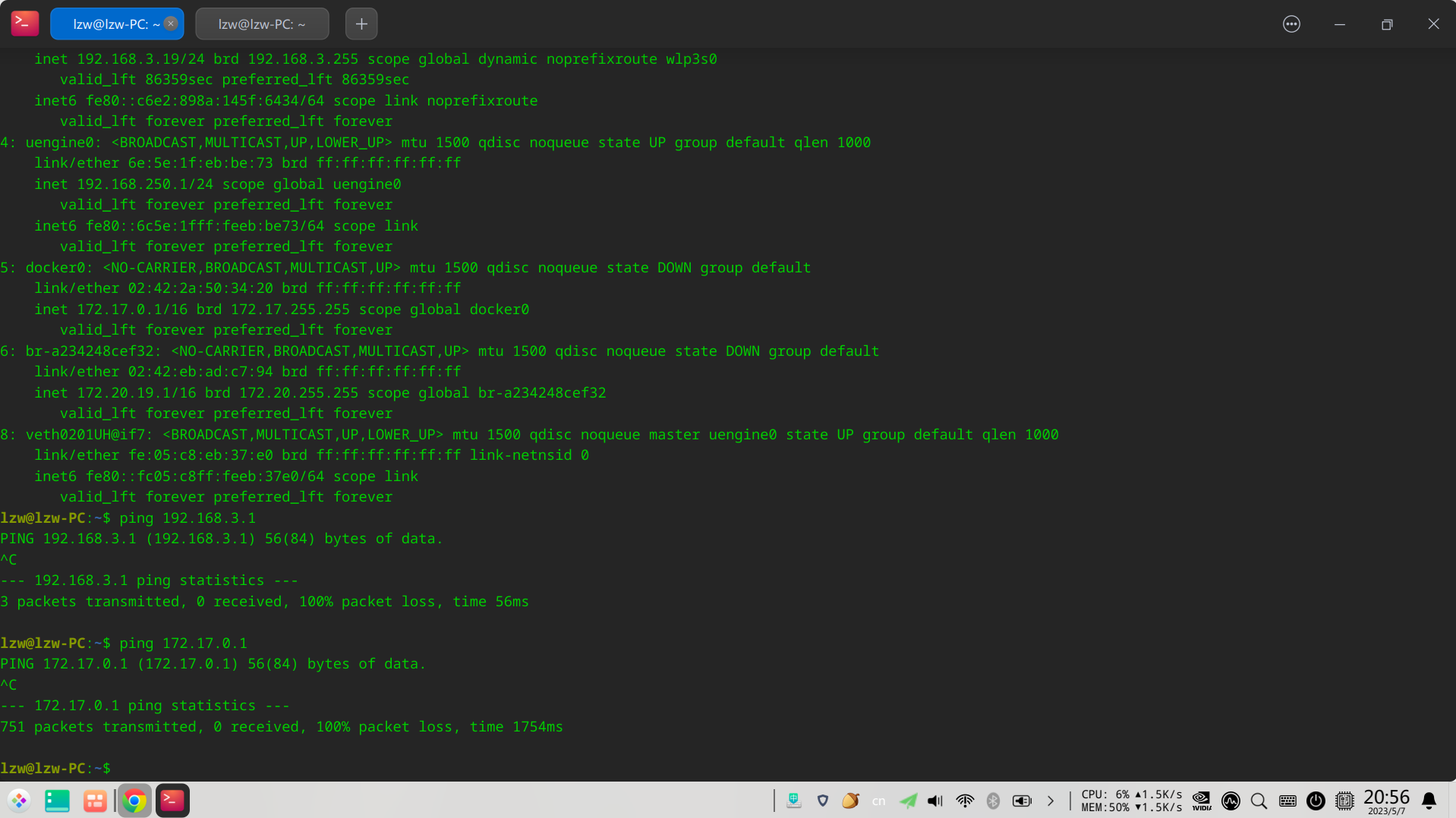Click the 'inet6 fe80::c6e2:898a:145f:6434/64' line

tap(286, 101)
